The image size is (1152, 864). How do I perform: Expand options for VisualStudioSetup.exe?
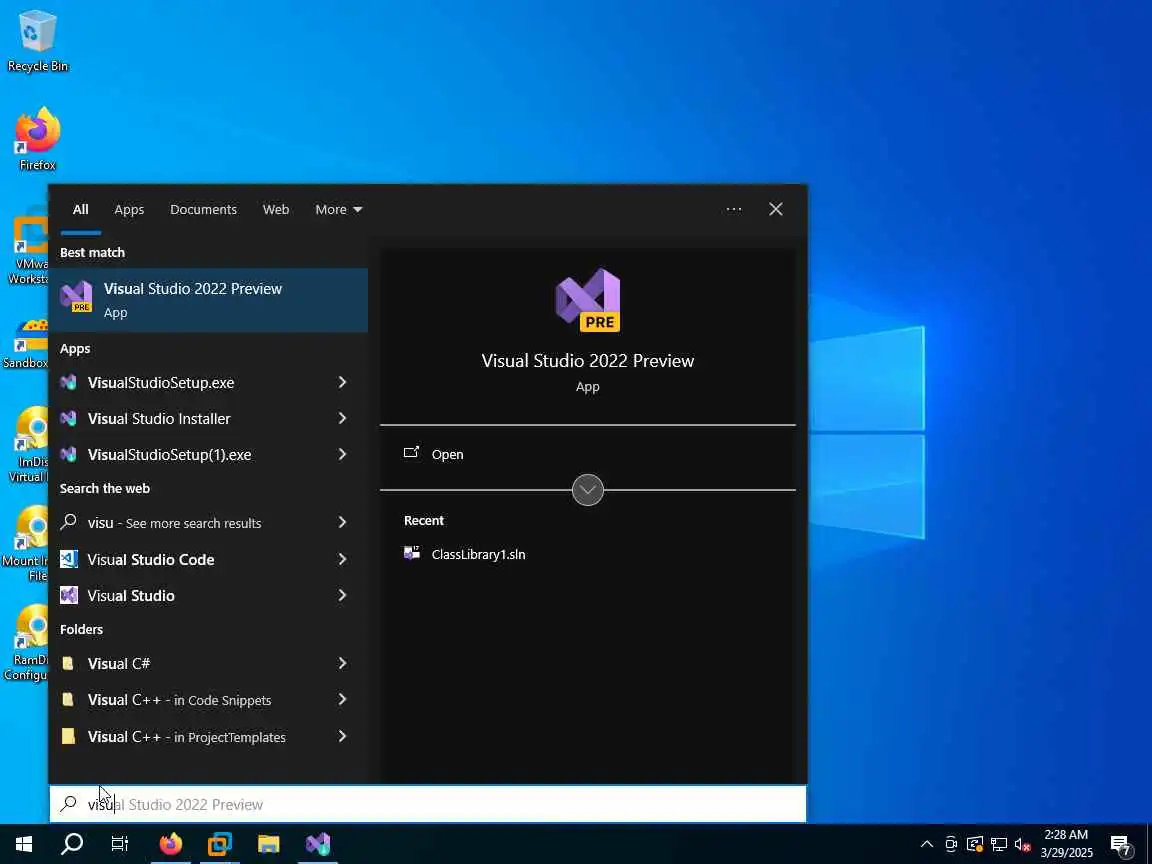tap(342, 382)
